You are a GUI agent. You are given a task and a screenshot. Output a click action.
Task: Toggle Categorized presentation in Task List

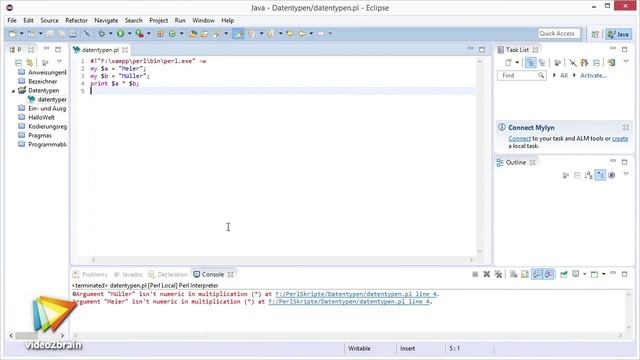(x=531, y=62)
